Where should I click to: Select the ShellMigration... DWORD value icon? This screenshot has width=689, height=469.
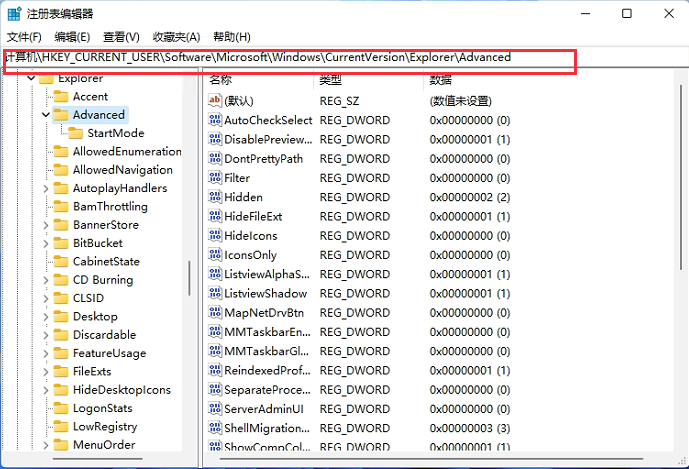pos(215,428)
